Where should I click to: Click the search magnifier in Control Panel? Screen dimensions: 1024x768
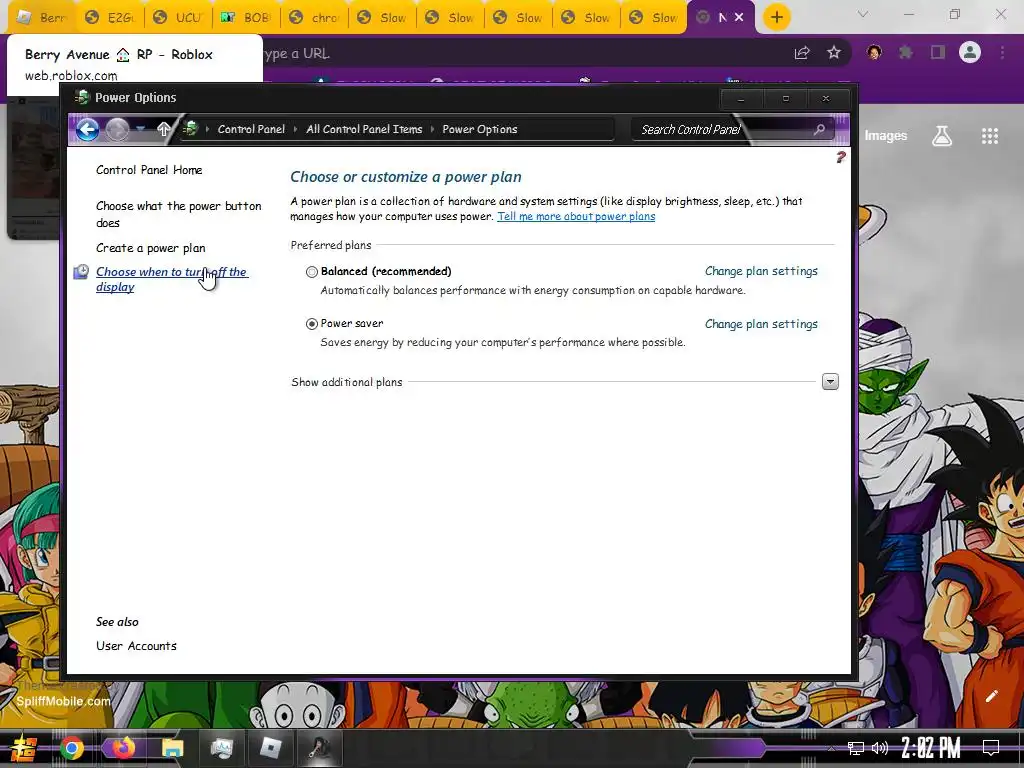(x=819, y=129)
